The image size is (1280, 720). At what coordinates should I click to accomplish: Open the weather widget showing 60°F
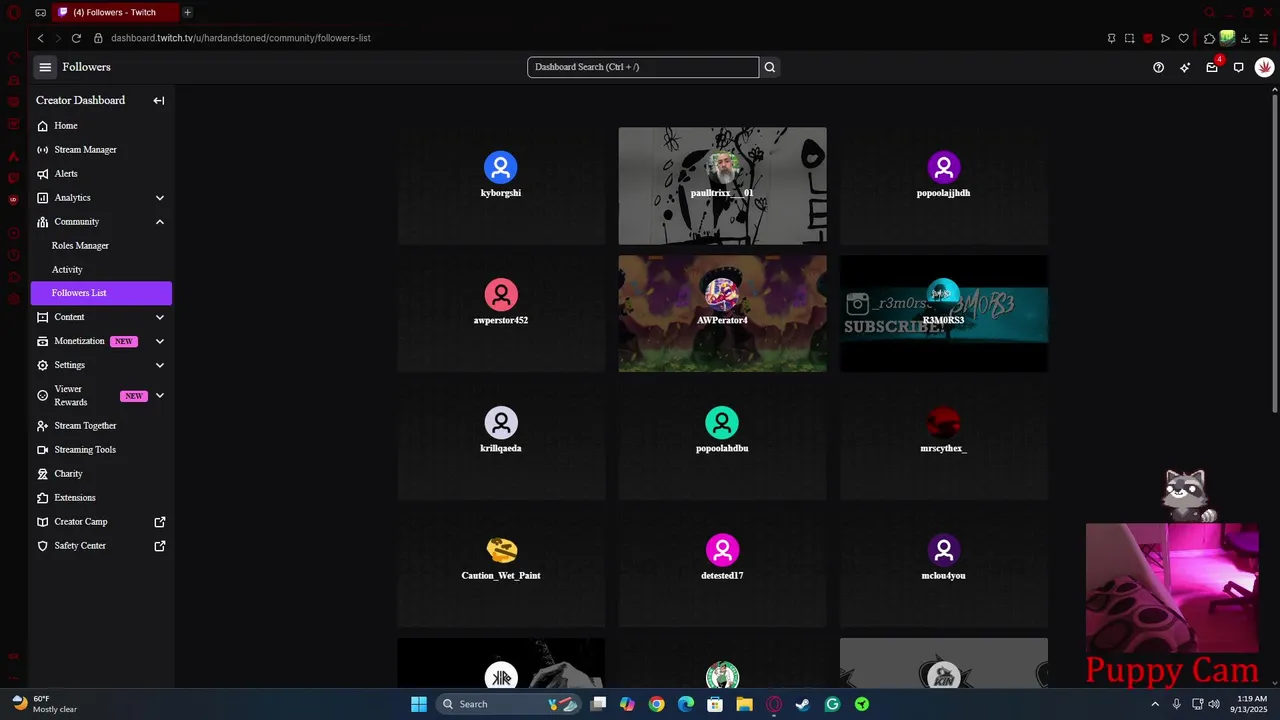pos(45,704)
